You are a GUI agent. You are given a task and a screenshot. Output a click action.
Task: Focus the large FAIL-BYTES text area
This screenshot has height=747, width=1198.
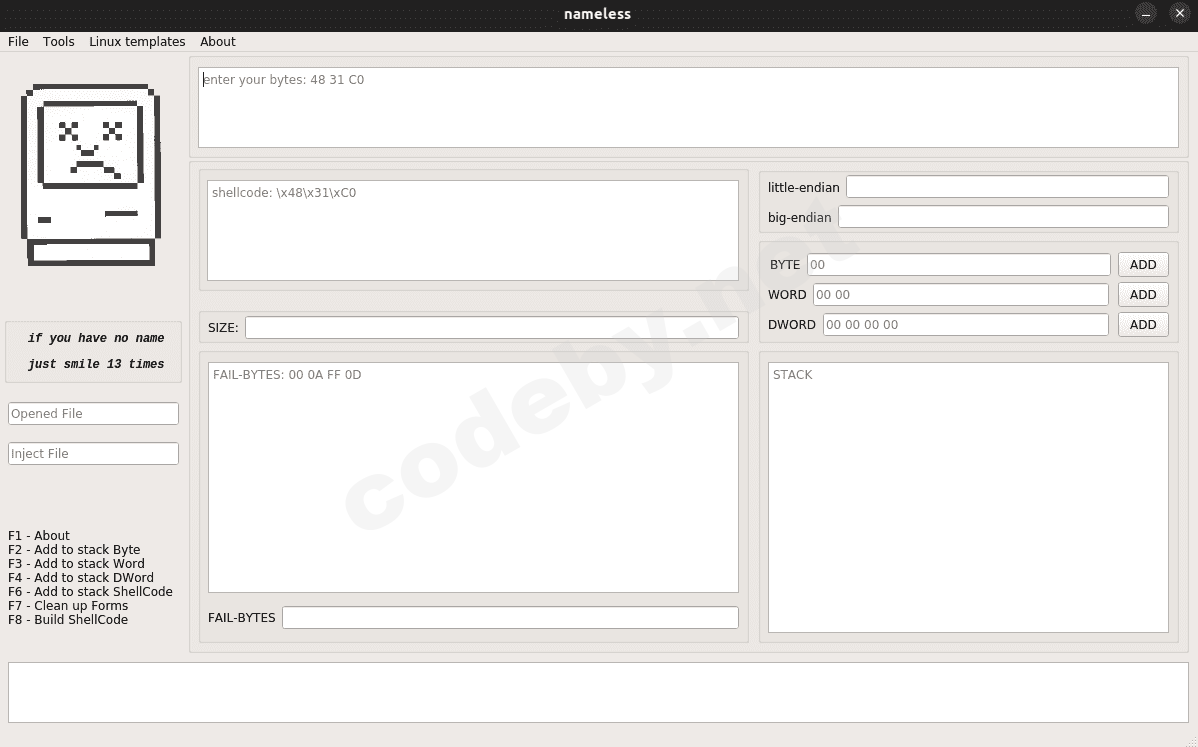click(x=473, y=477)
